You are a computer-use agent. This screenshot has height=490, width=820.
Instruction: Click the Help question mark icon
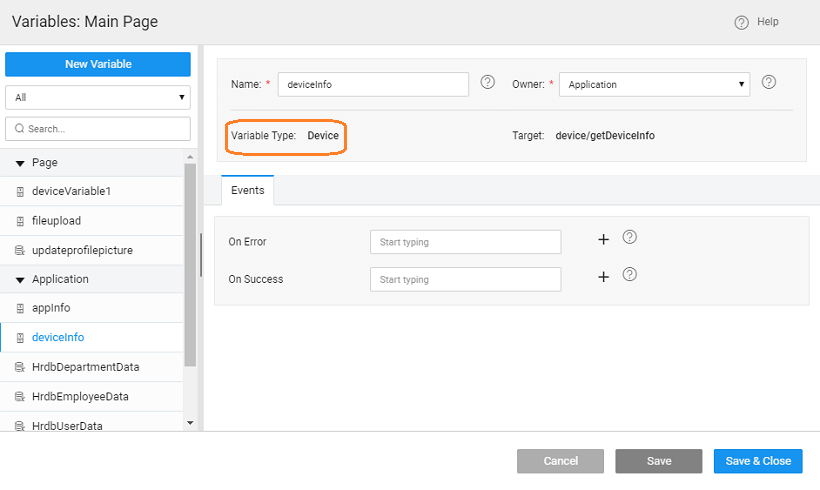pyautogui.click(x=741, y=22)
